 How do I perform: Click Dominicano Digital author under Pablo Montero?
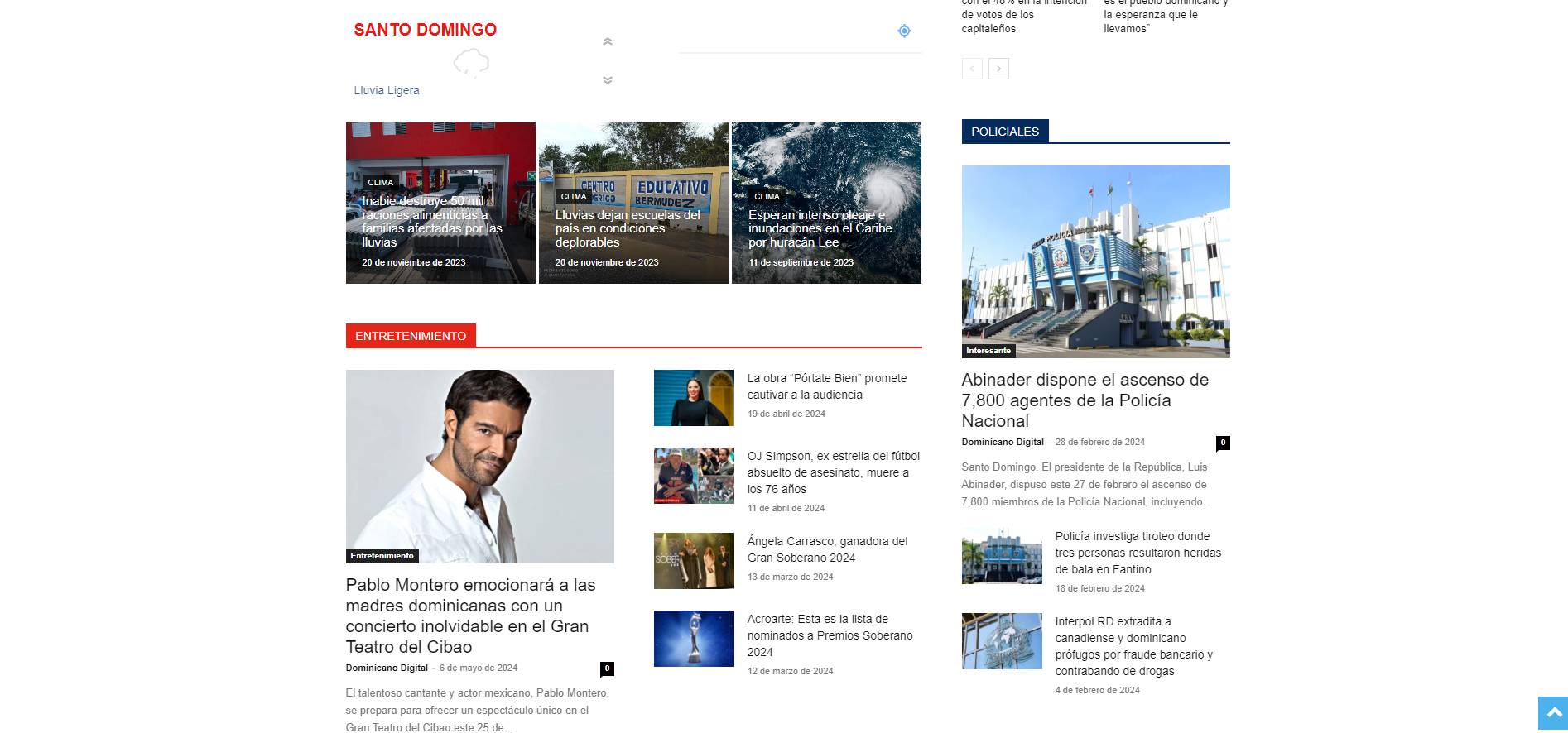[387, 668]
